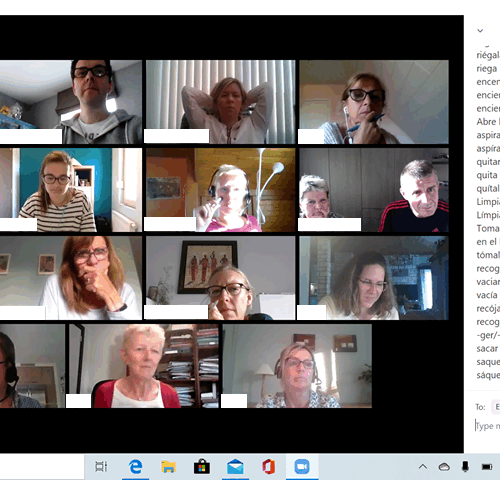The width and height of the screenshot is (500, 480).
Task: Click the microphone icon in system tray
Action: point(465,467)
